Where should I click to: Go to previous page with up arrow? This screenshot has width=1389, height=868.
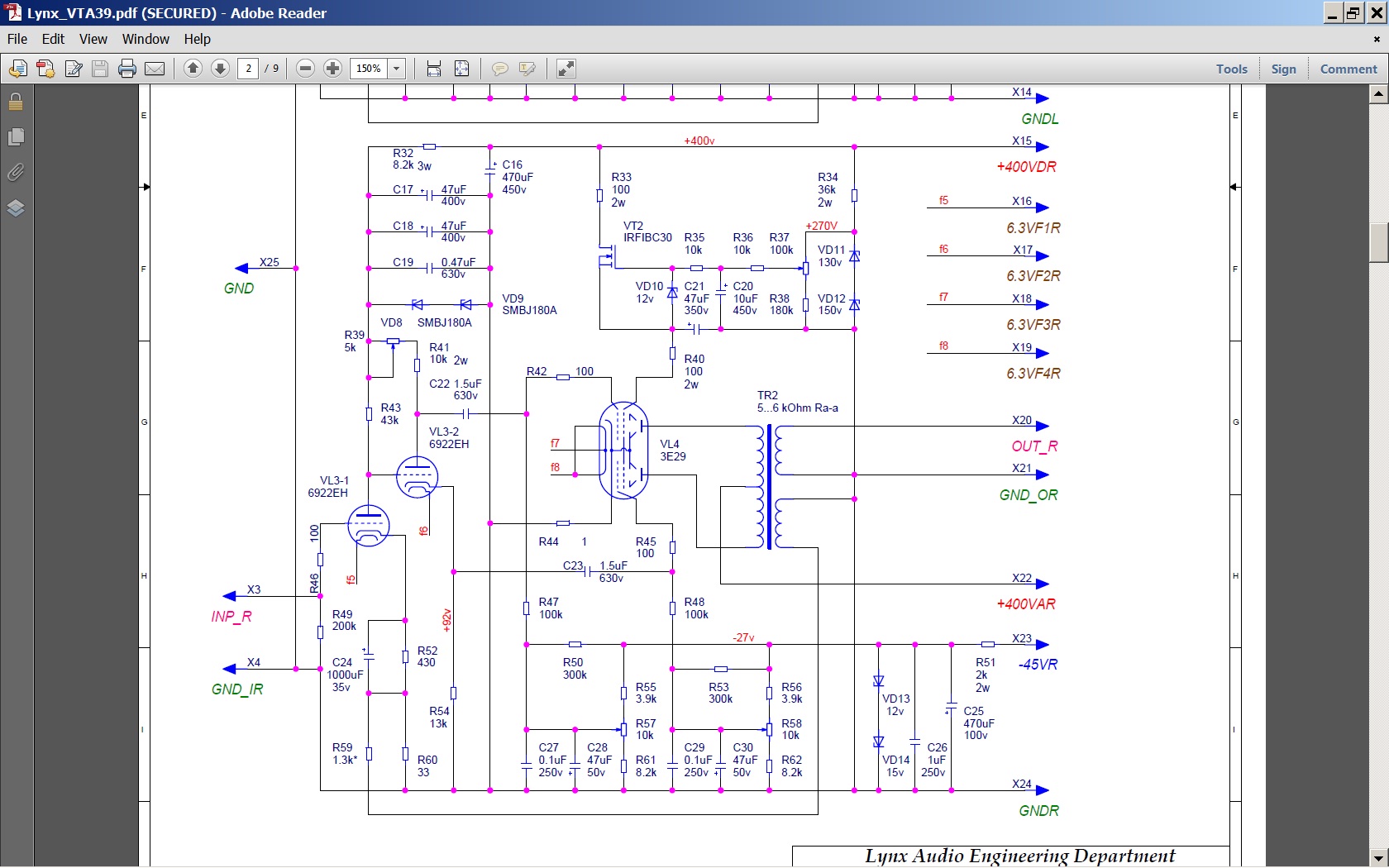click(x=193, y=69)
